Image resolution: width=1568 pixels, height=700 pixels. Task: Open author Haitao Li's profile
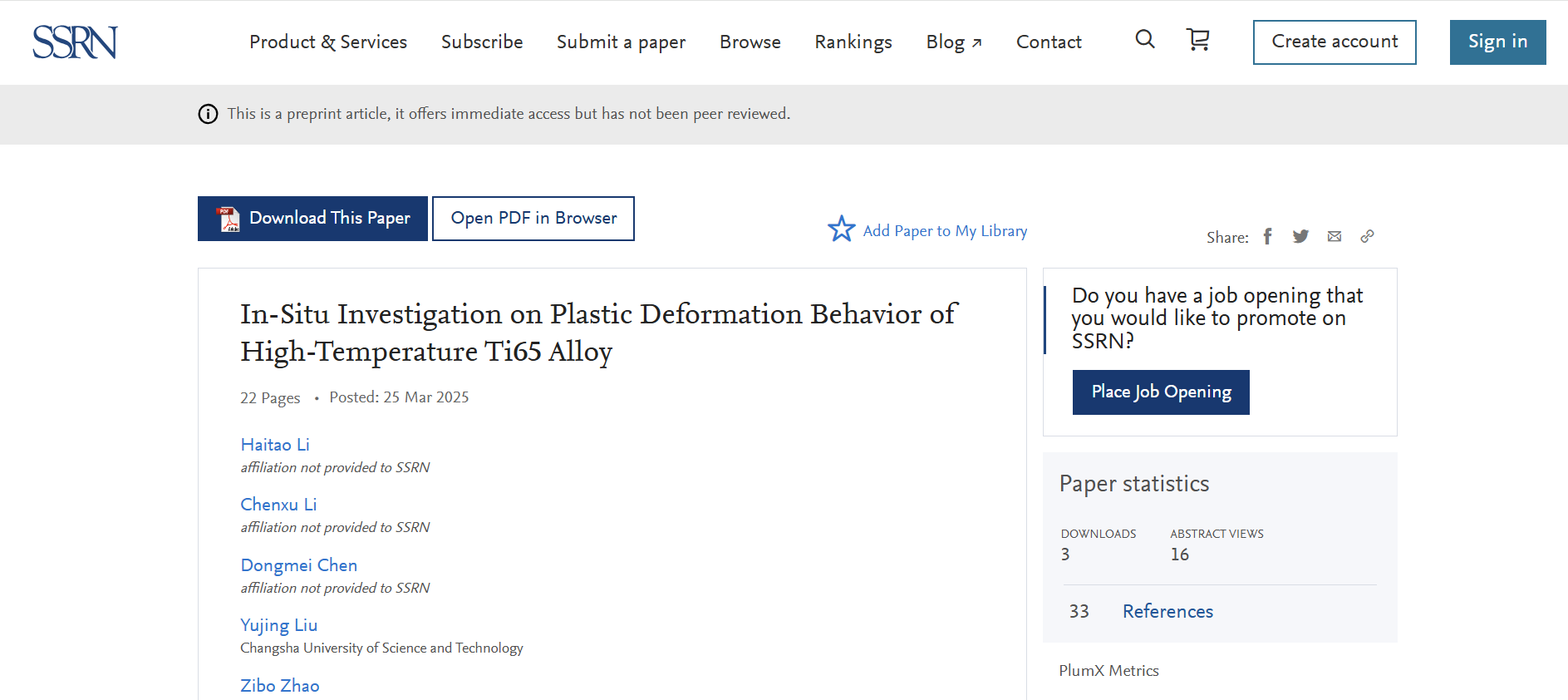[275, 445]
